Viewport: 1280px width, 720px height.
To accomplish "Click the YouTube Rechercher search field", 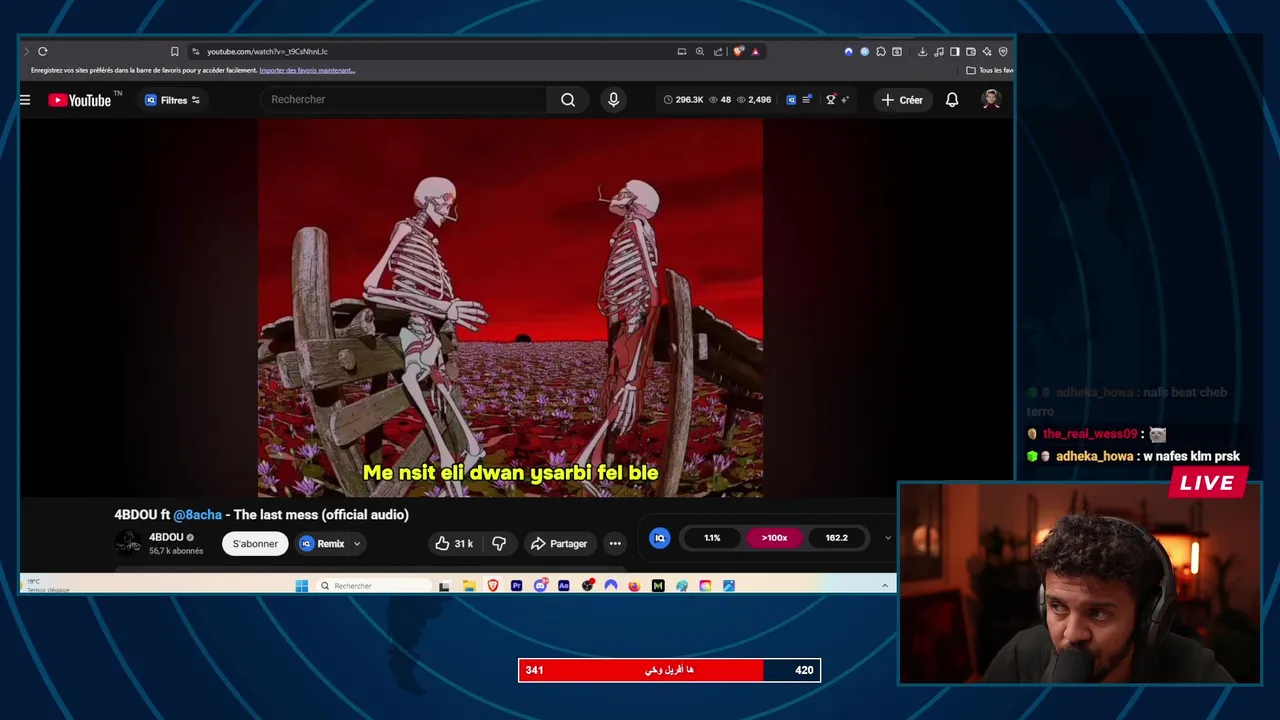I will pos(404,99).
